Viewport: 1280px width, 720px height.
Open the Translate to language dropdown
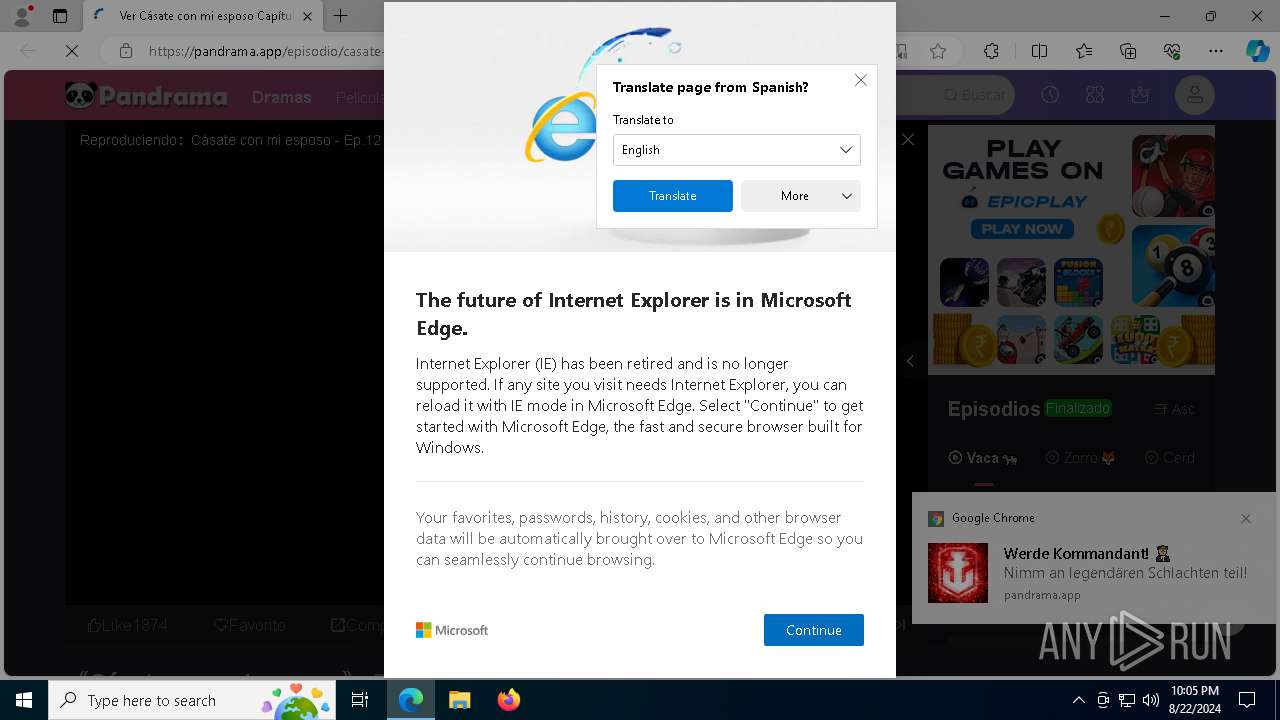click(x=736, y=150)
